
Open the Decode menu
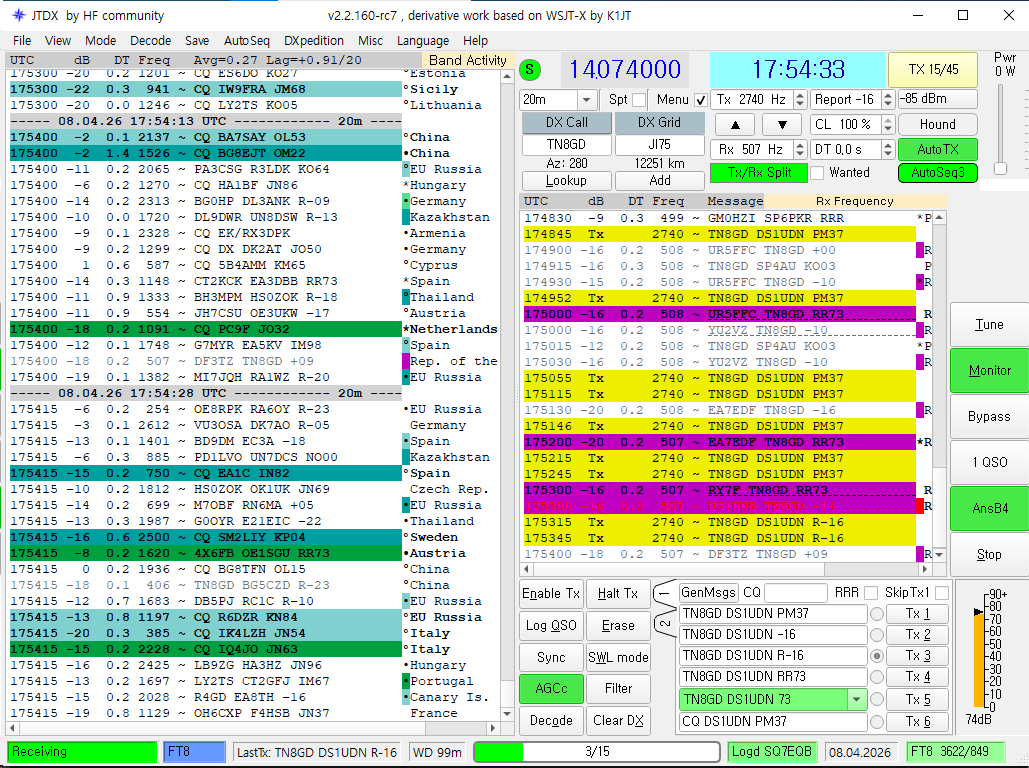pos(150,41)
